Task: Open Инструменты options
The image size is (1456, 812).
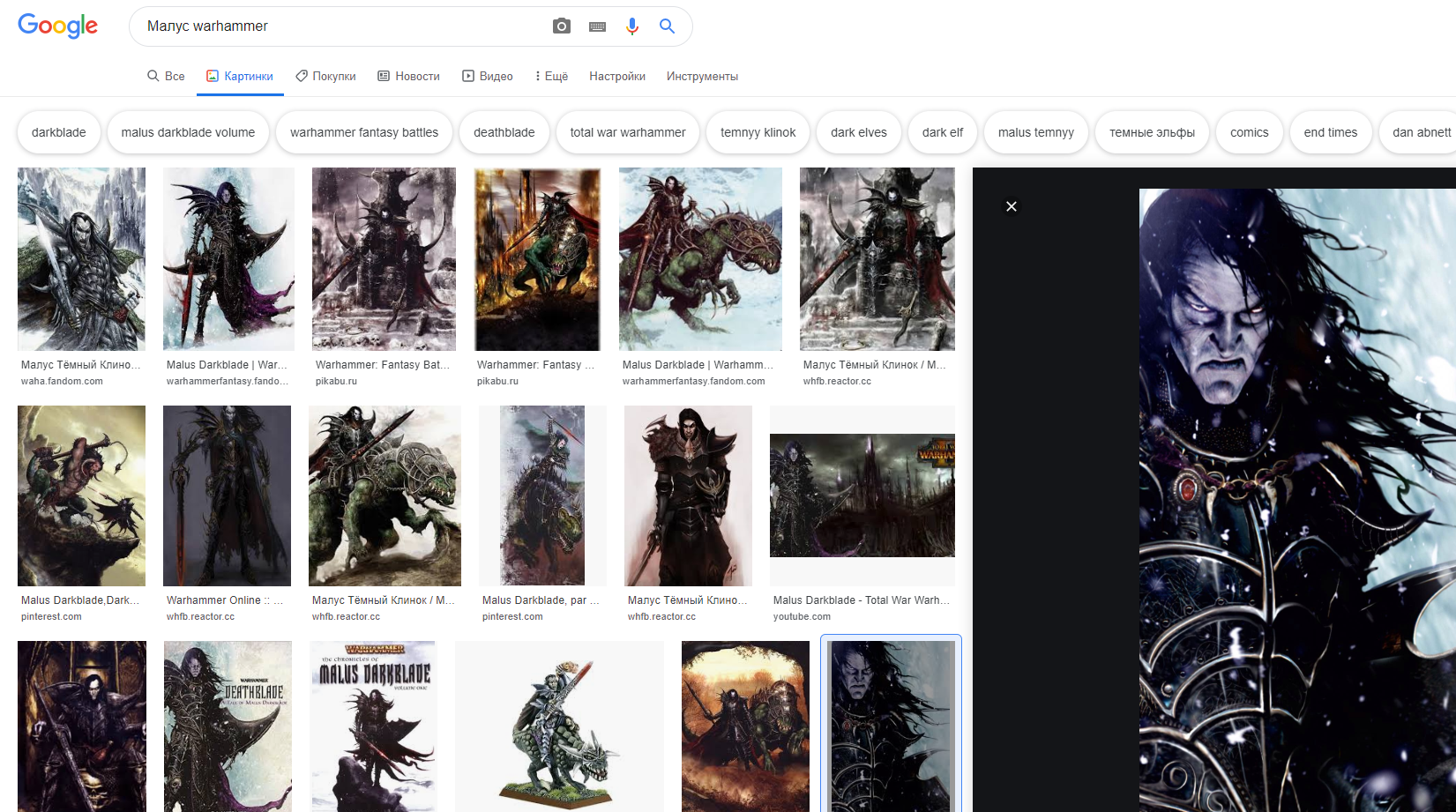Action: click(702, 77)
